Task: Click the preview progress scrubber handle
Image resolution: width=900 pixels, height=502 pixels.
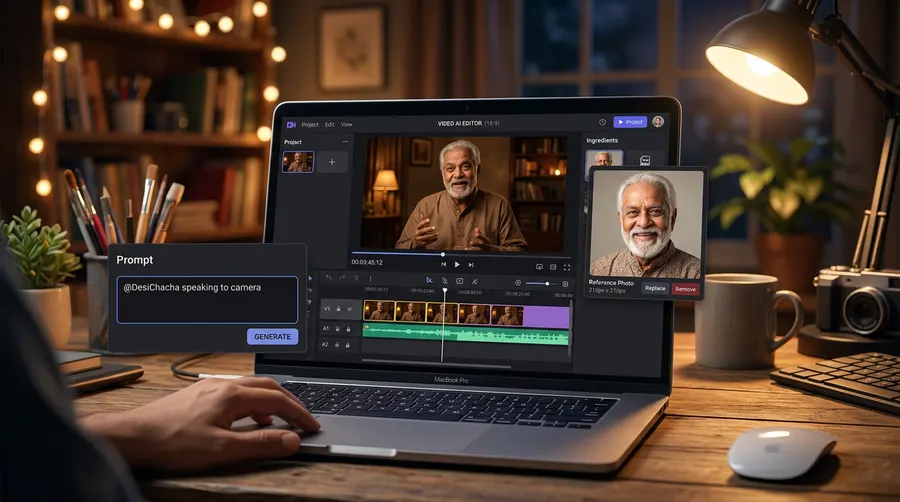Action: coord(443,254)
